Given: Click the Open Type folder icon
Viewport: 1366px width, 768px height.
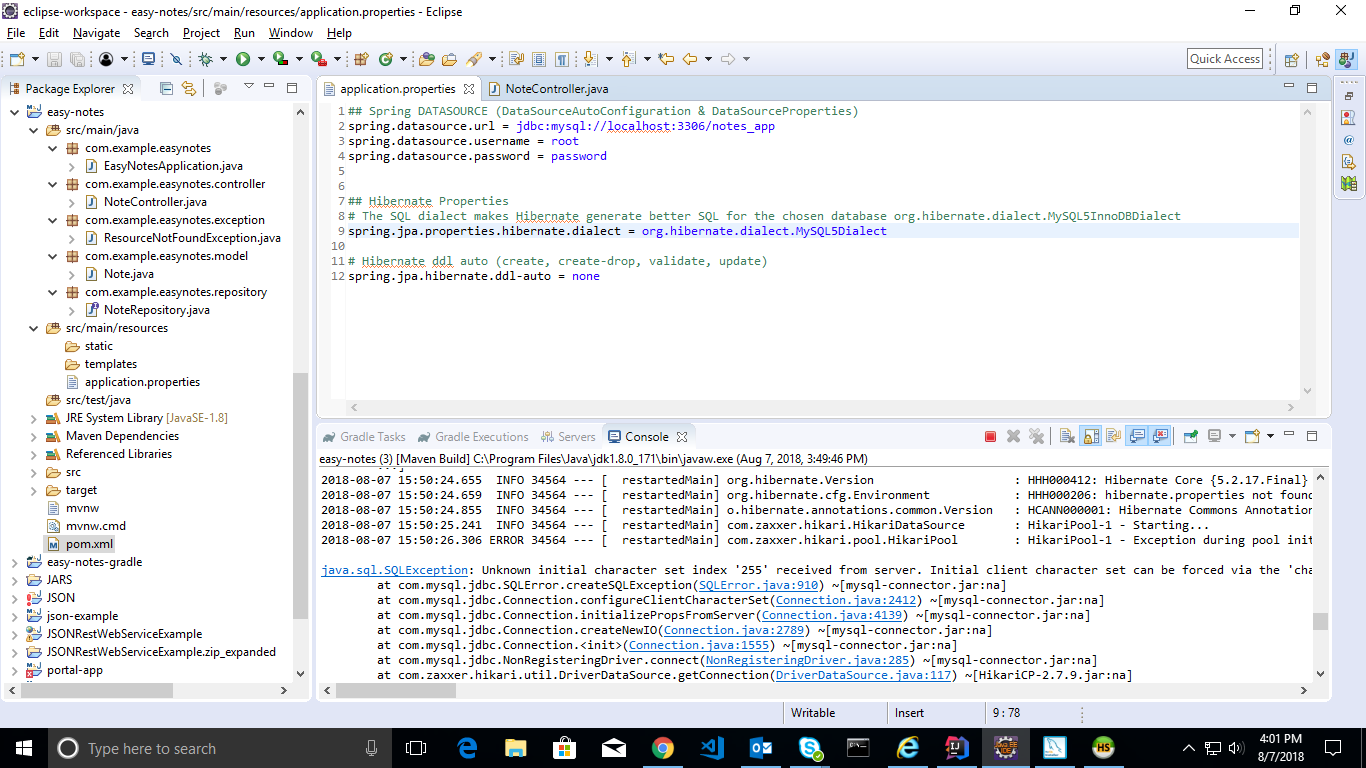Looking at the screenshot, I should (427, 59).
